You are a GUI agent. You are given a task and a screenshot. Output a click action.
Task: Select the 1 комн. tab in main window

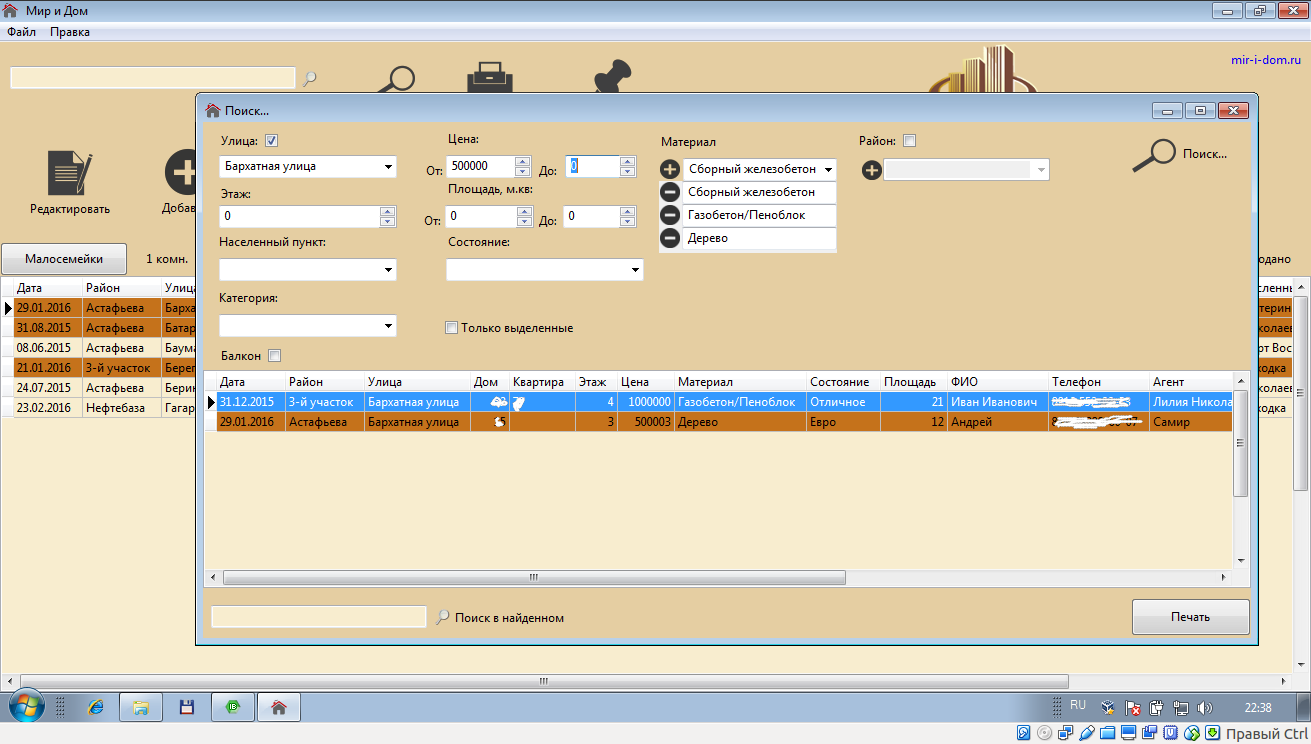(167, 258)
